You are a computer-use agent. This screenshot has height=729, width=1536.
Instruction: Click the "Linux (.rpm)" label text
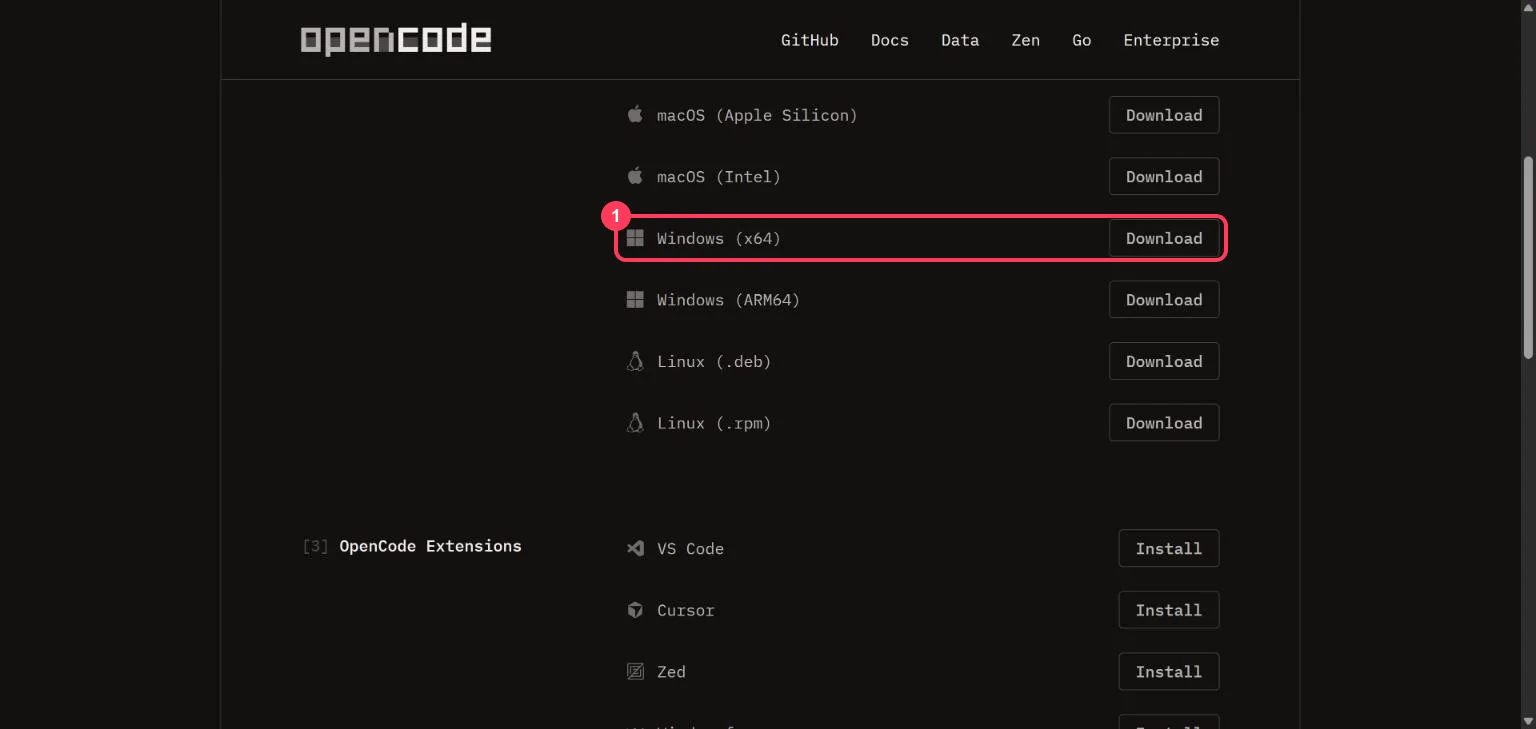714,423
